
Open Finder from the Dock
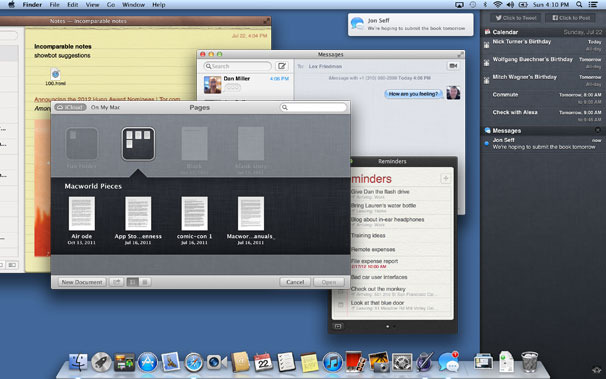pos(78,362)
